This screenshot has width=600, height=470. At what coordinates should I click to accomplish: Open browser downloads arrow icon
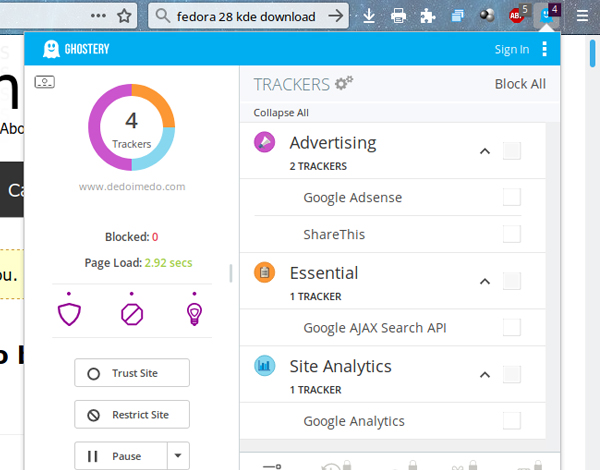point(369,16)
